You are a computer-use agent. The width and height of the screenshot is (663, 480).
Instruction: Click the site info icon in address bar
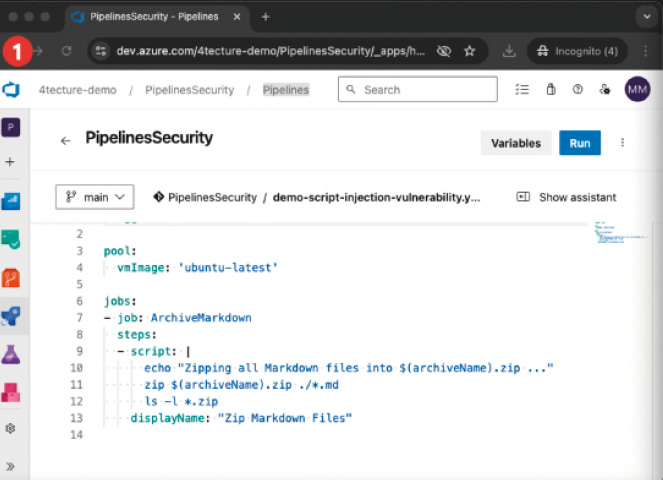101,51
